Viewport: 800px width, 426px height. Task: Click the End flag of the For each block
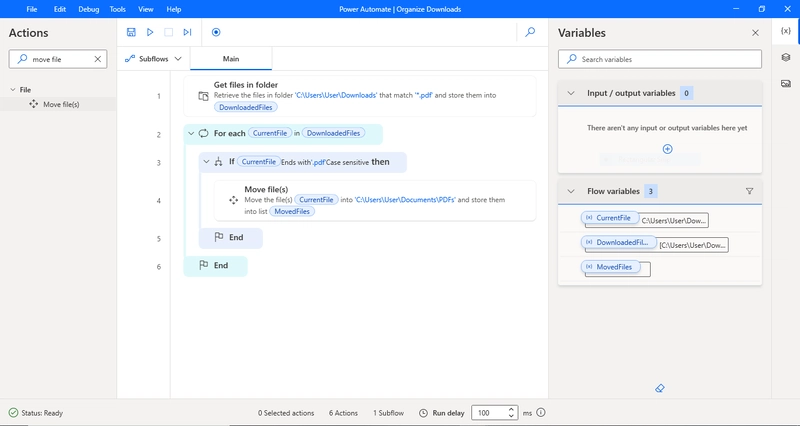(203, 265)
